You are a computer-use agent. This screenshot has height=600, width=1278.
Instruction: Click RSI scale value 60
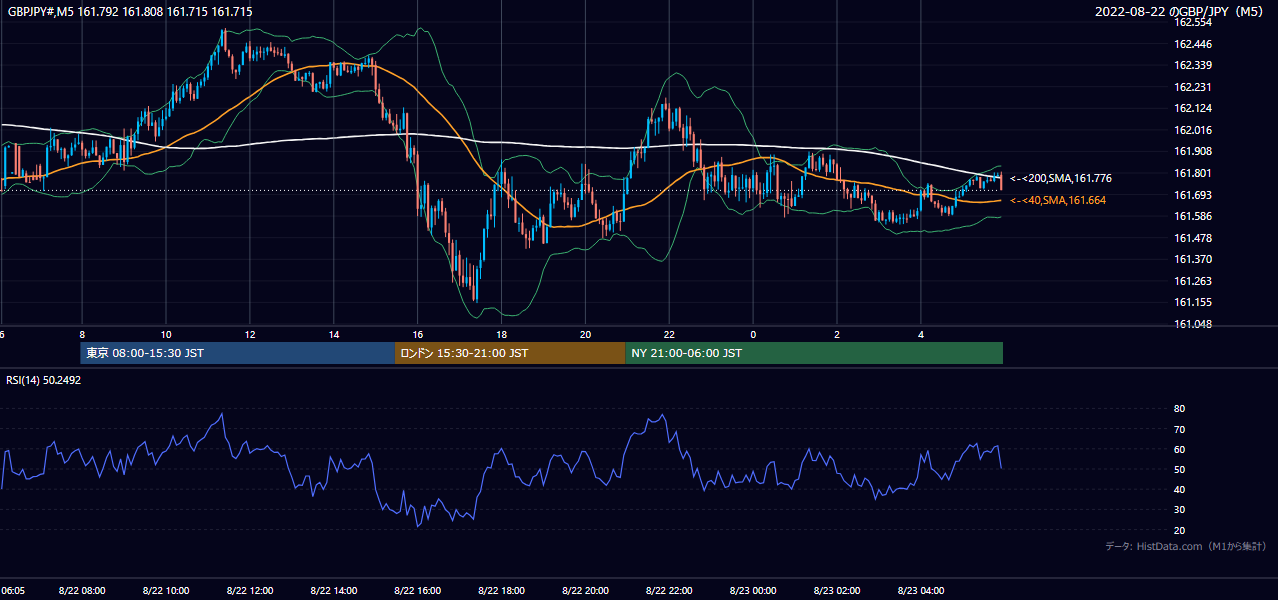1180,449
